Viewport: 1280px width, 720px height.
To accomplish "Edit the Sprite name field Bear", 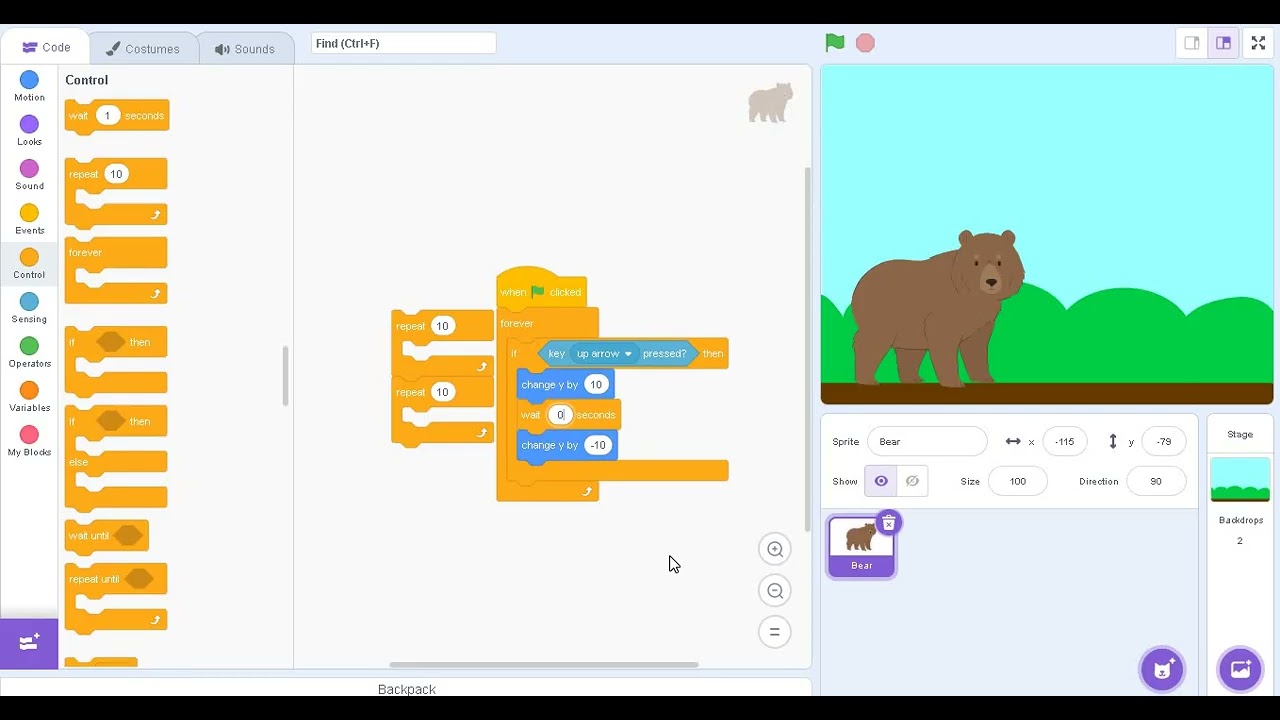I will click(927, 441).
